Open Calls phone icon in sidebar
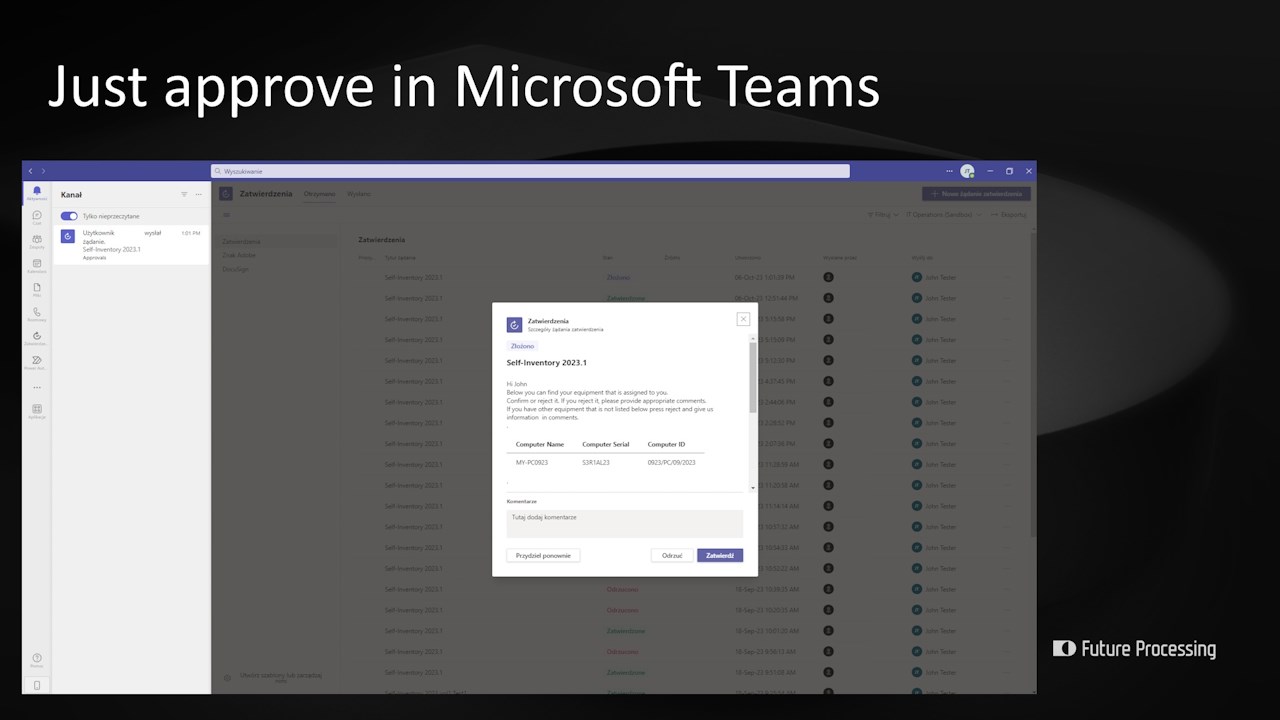Image resolution: width=1280 pixels, height=720 pixels. 37,313
